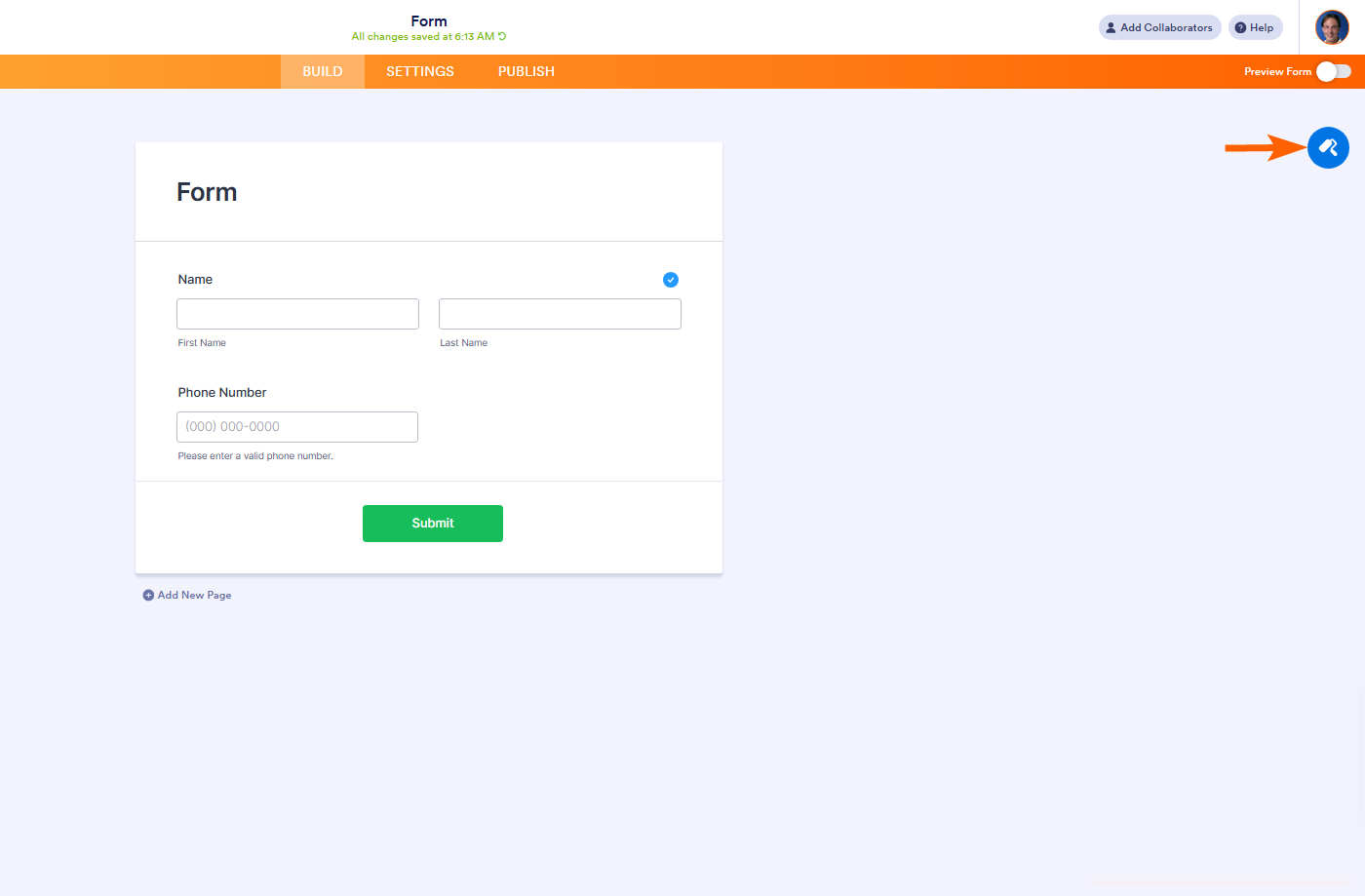Open the user profile avatar
1365x896 pixels.
(x=1332, y=27)
